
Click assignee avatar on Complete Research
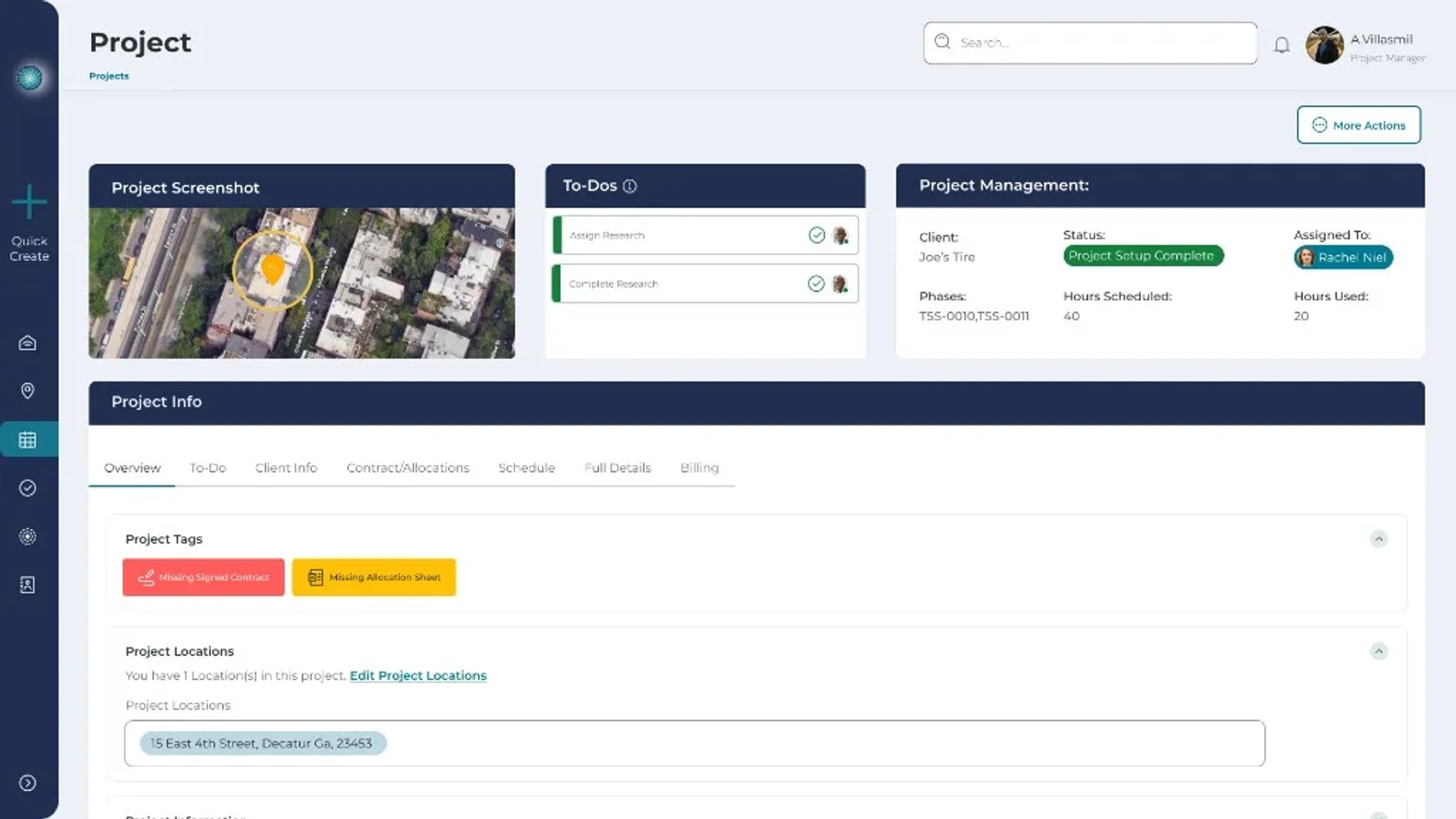pyautogui.click(x=840, y=284)
